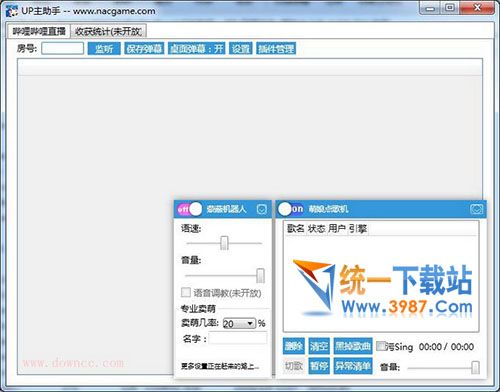Click the 监听 button

pos(104,49)
